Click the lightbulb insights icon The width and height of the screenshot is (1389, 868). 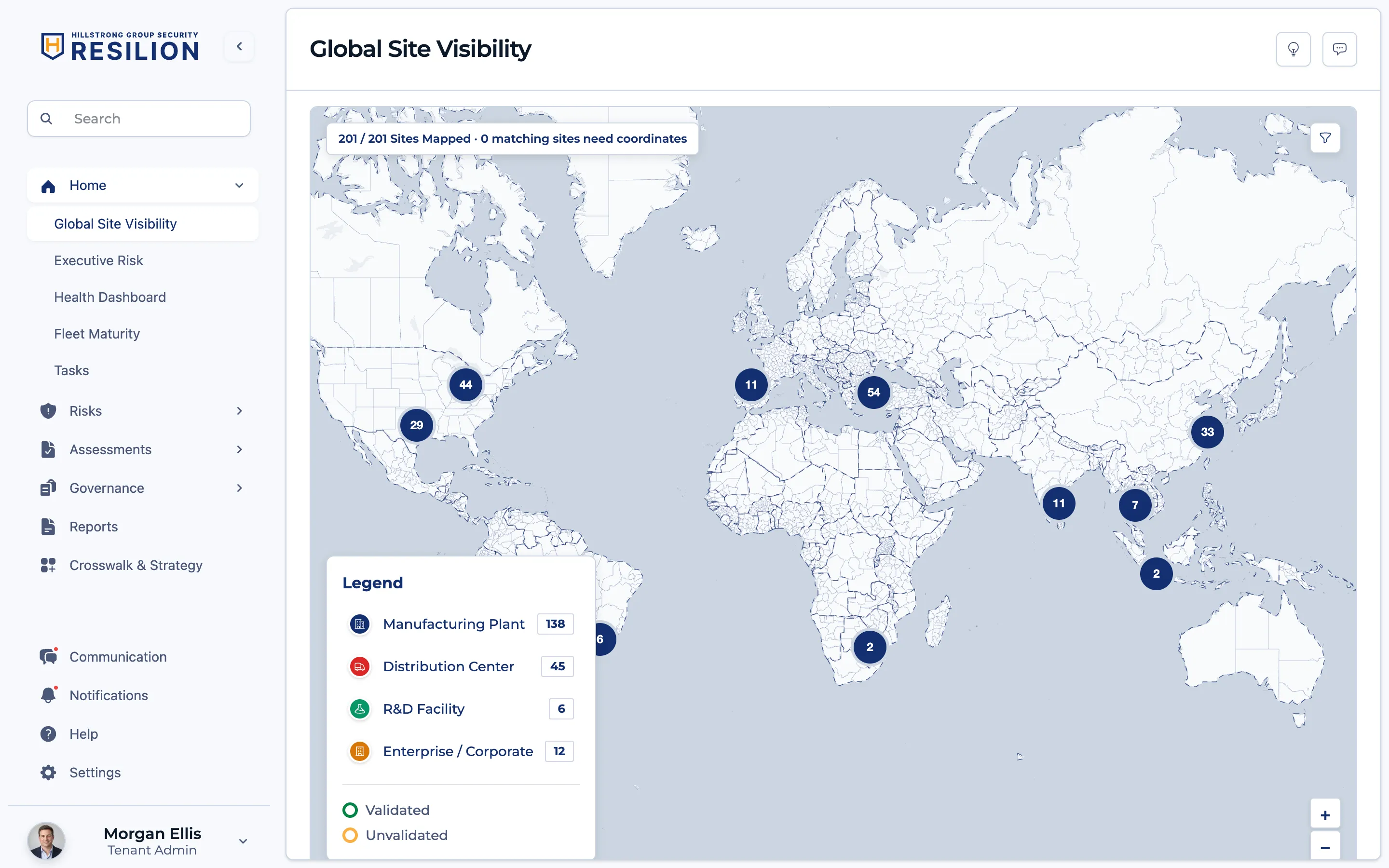[1293, 49]
